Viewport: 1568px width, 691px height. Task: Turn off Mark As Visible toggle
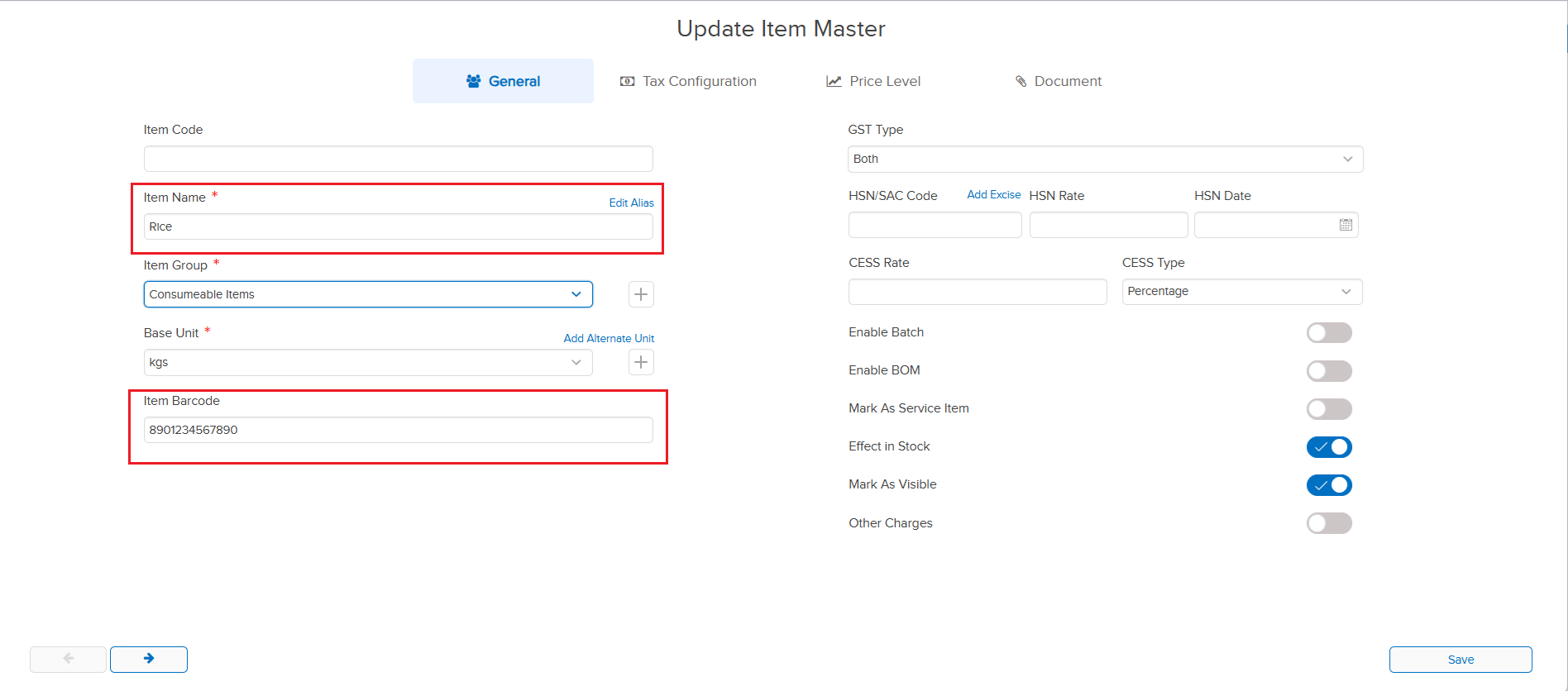pos(1328,484)
